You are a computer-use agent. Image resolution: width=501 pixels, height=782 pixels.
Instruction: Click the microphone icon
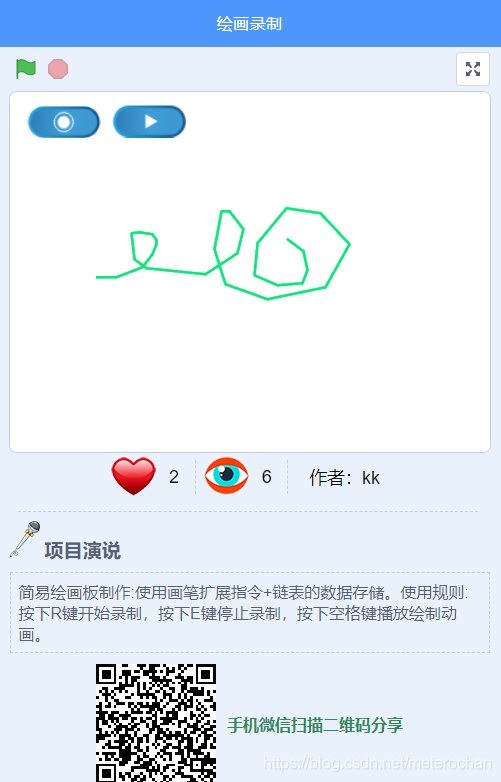click(x=25, y=539)
